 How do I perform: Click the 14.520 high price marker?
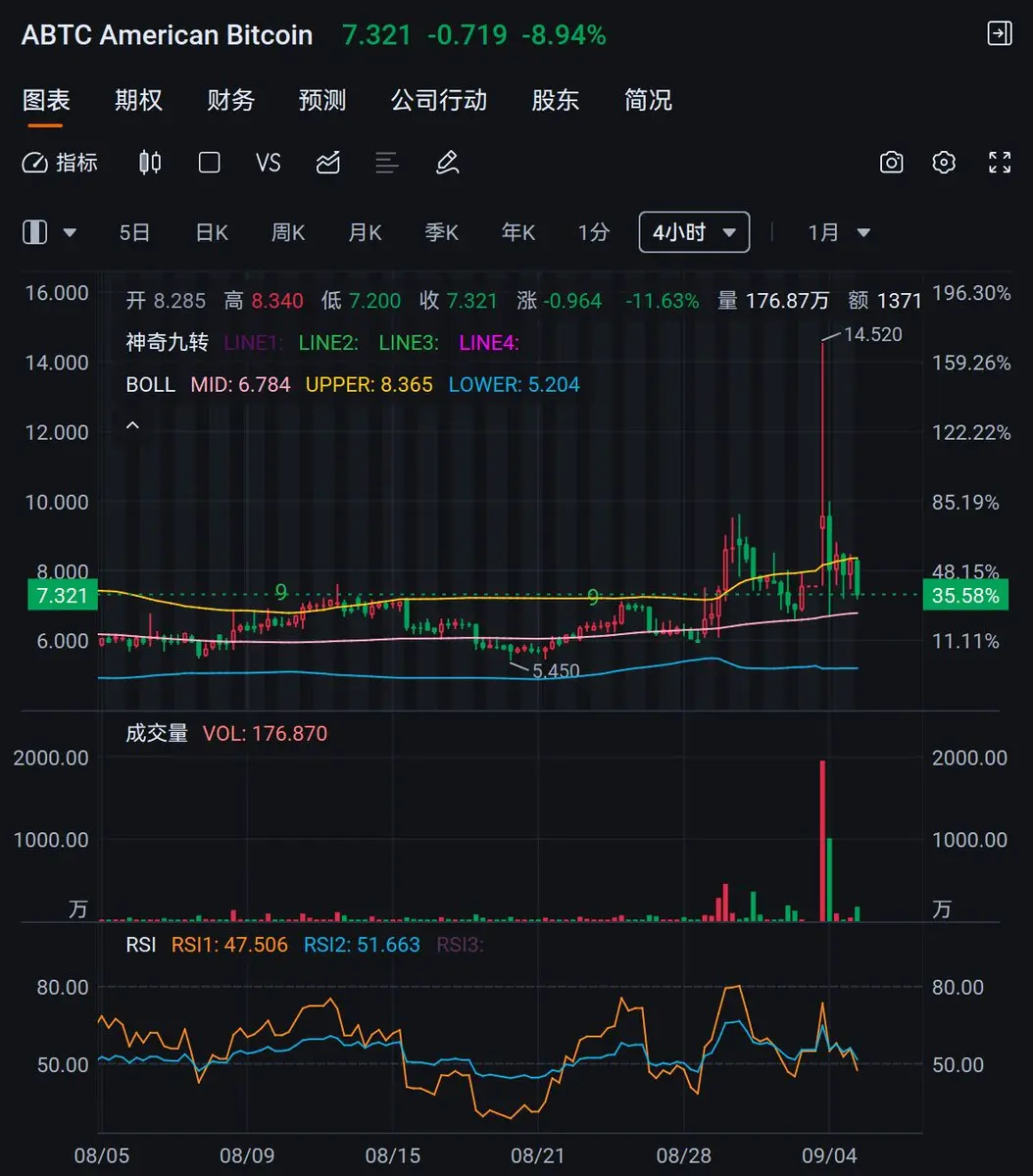tap(872, 334)
